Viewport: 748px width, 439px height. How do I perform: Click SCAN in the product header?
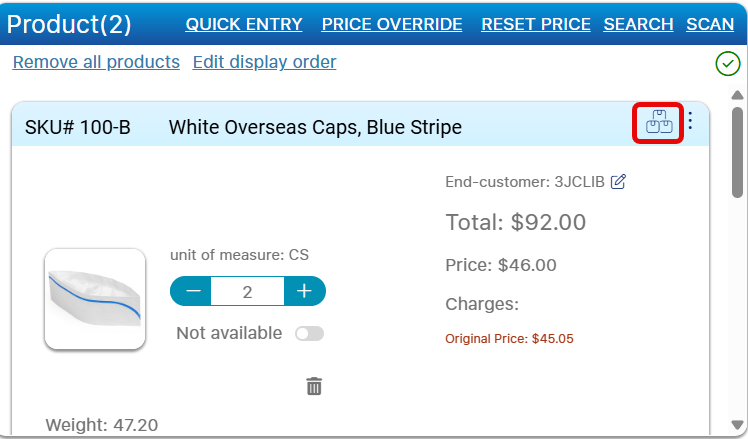click(710, 24)
